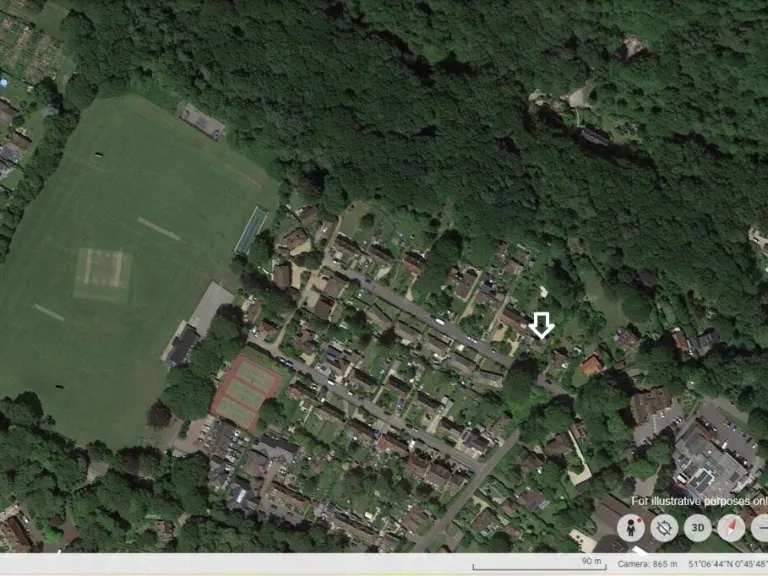768x576 pixels.
Task: Click the long blue-green cricket practice nets
Action: point(251,231)
